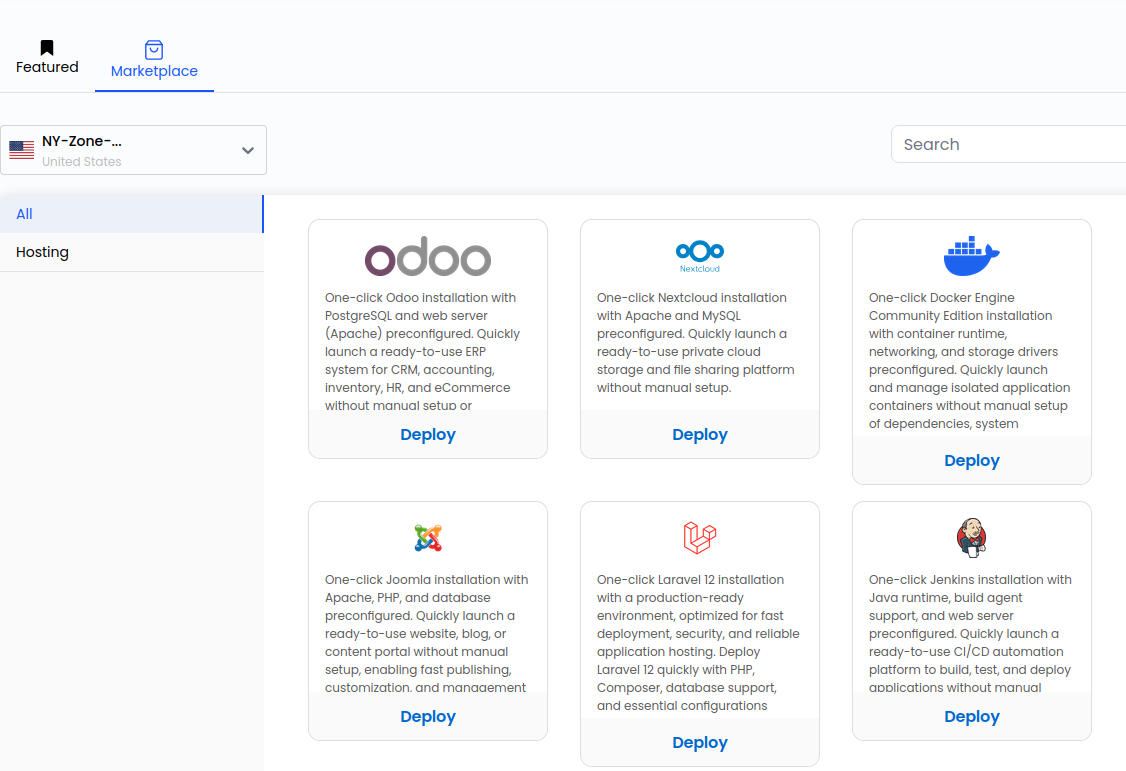Click the Odoo logo

point(428,256)
